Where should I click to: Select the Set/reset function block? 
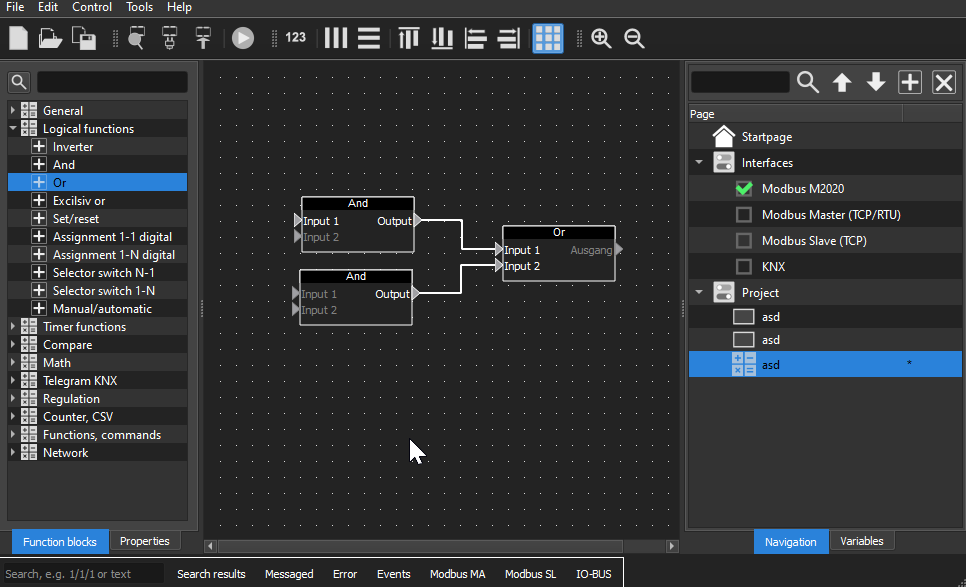76,219
